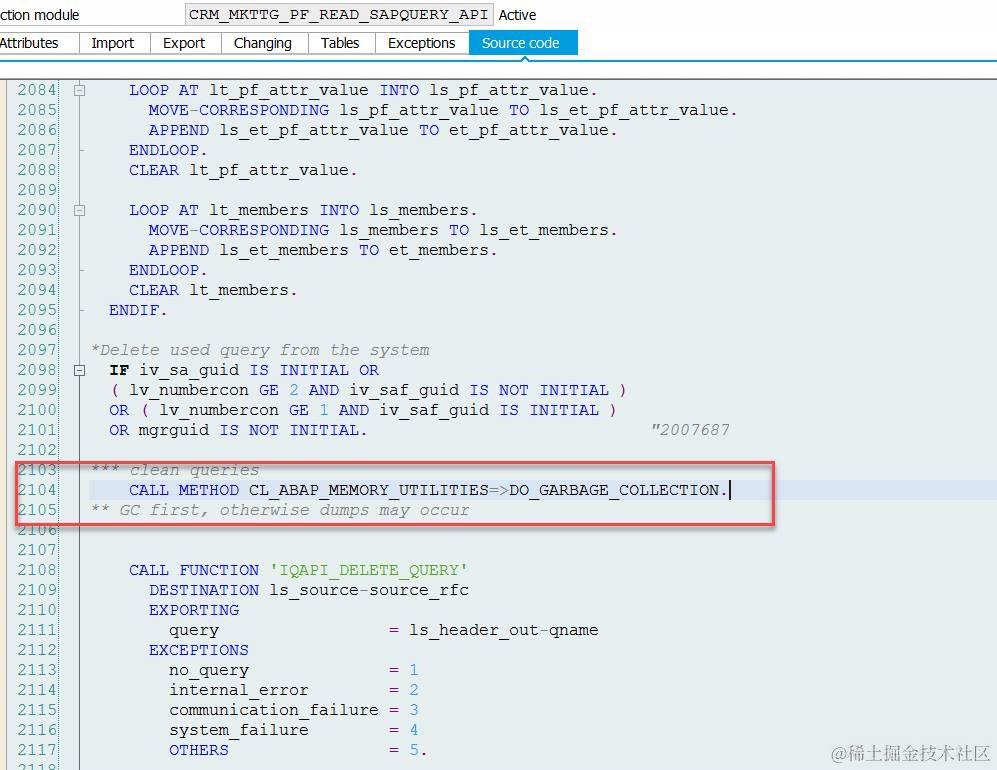Viewport: 997px width, 770px height.
Task: Click the comment '*Delete used query from the system'
Action: click(x=260, y=350)
